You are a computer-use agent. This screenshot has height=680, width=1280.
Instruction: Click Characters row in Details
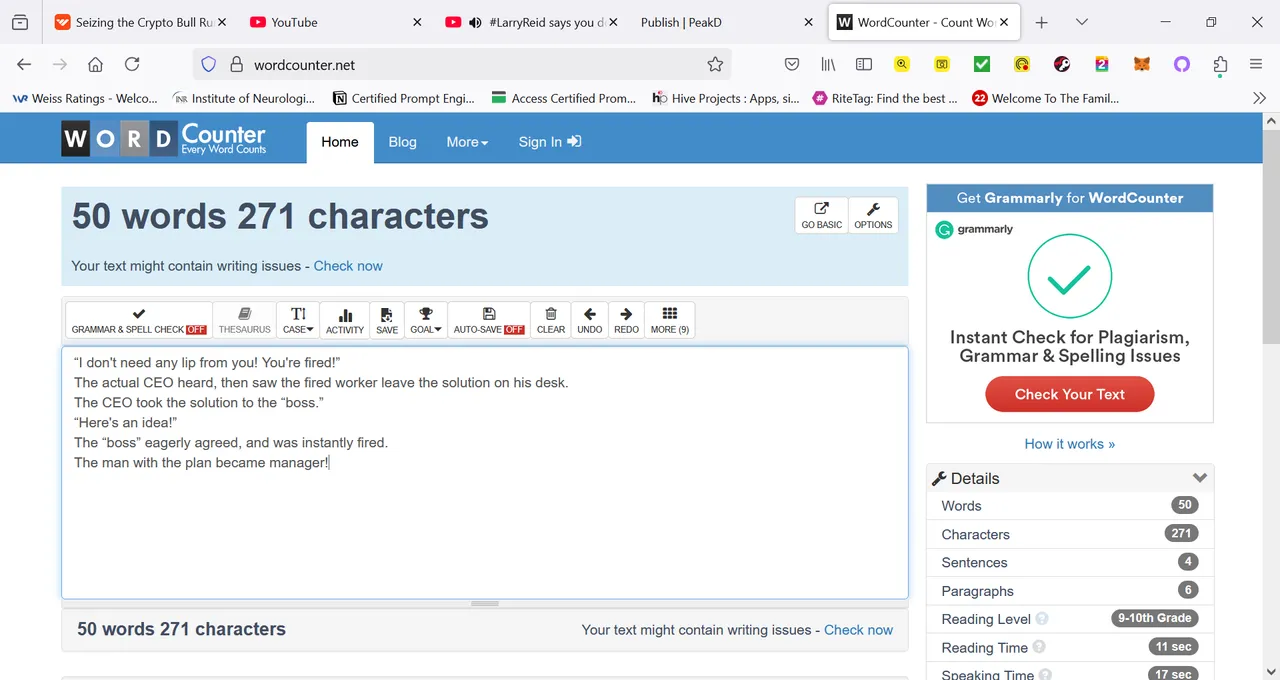pyautogui.click(x=1070, y=534)
